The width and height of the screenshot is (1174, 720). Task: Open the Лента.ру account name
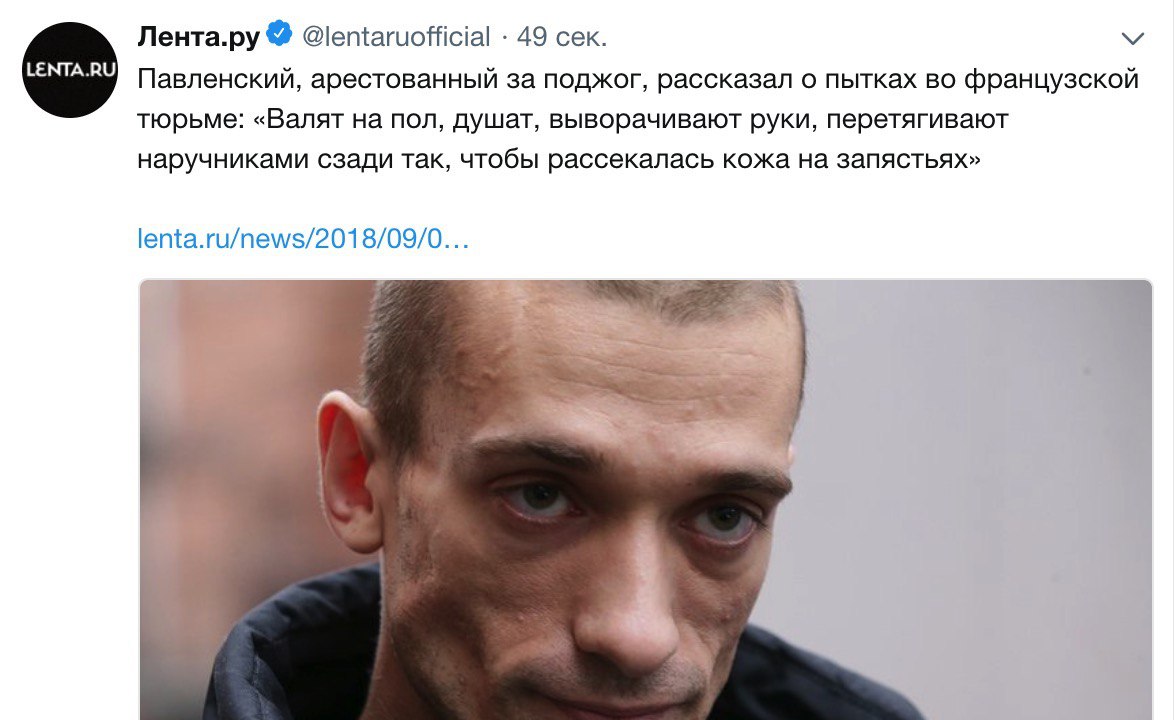click(x=198, y=36)
